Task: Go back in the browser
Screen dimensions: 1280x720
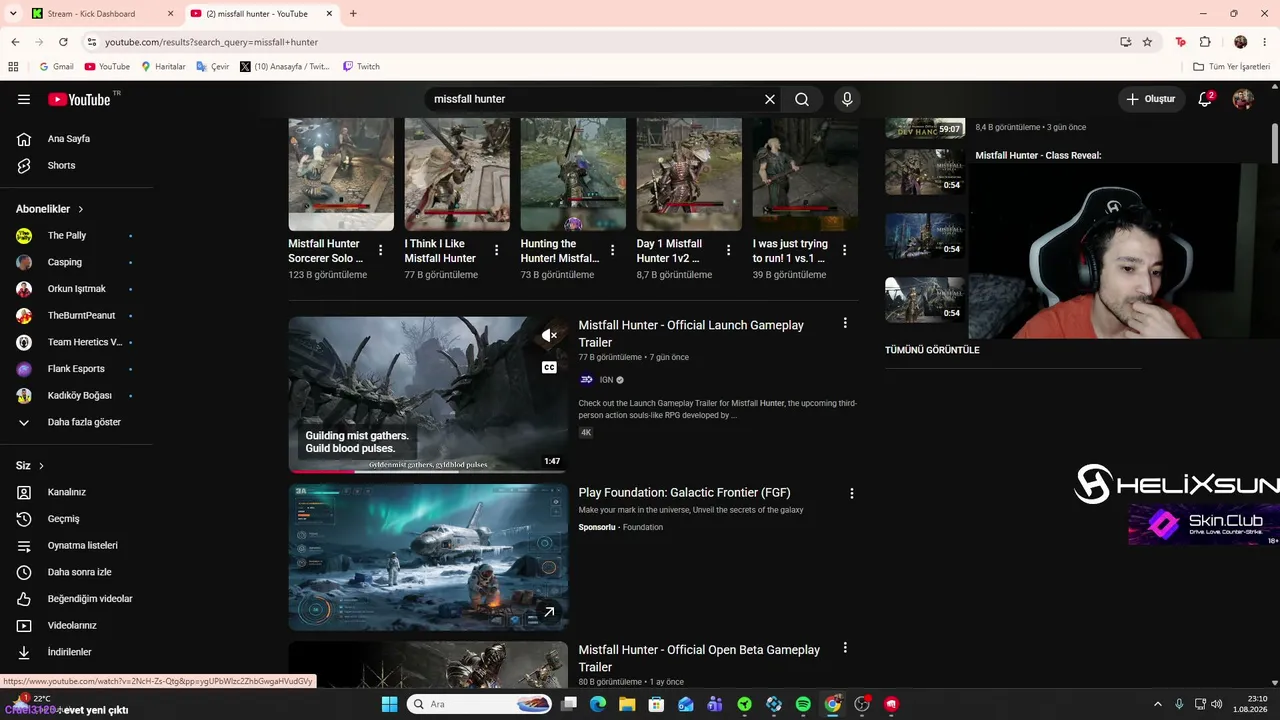Action: pyautogui.click(x=15, y=42)
